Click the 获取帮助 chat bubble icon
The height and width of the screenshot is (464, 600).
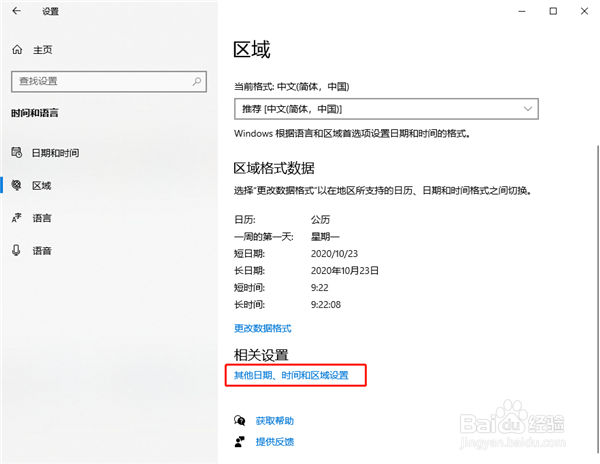pyautogui.click(x=240, y=420)
